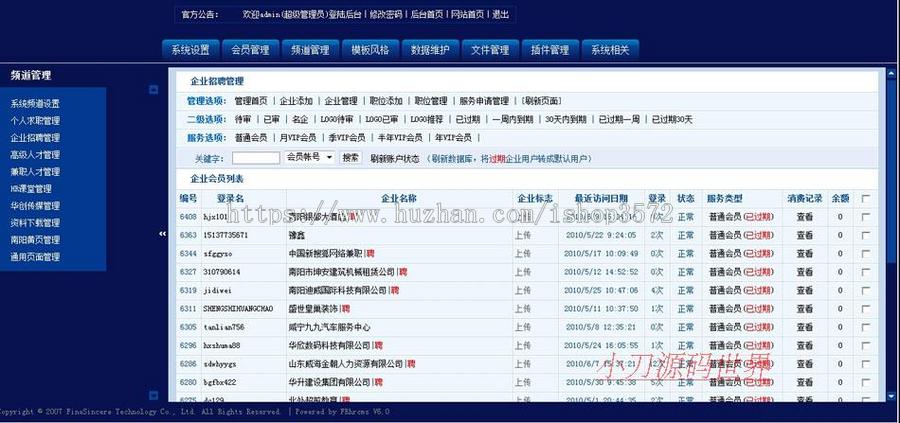Collapse sidebar with double-chevron icon
Viewport: 900px width, 423px height.
[162, 234]
